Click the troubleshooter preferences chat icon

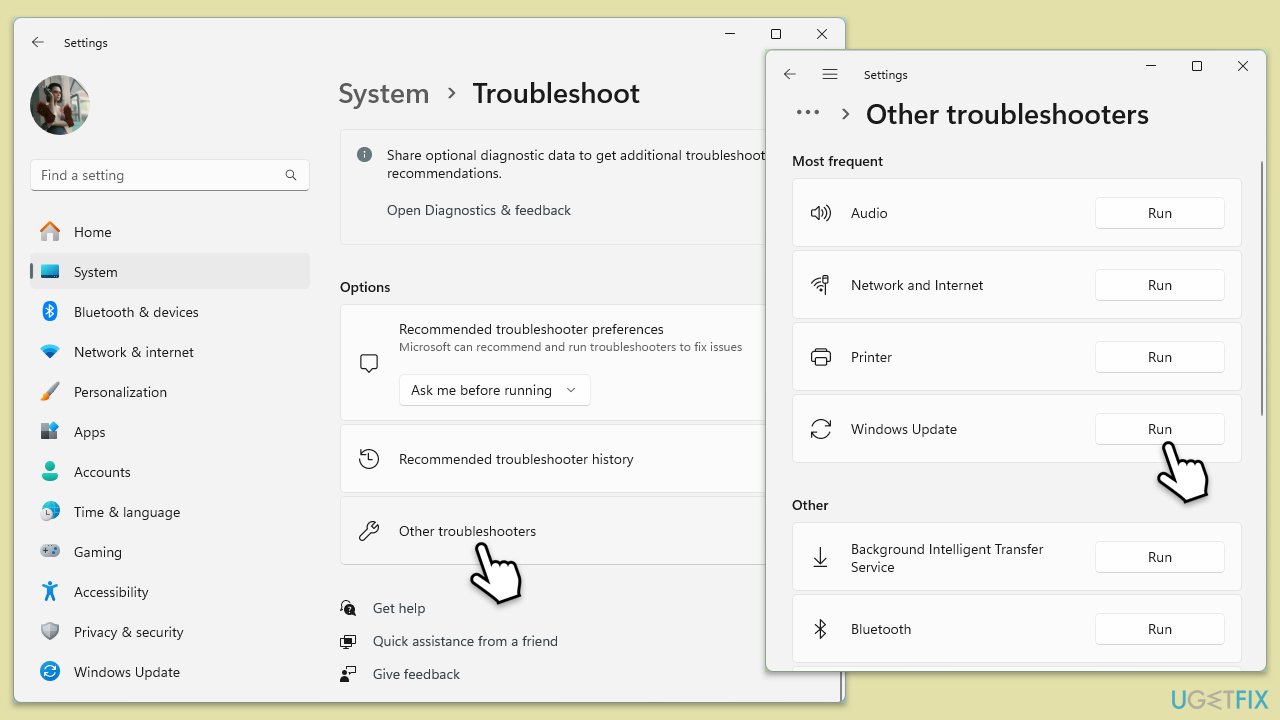[x=369, y=363]
